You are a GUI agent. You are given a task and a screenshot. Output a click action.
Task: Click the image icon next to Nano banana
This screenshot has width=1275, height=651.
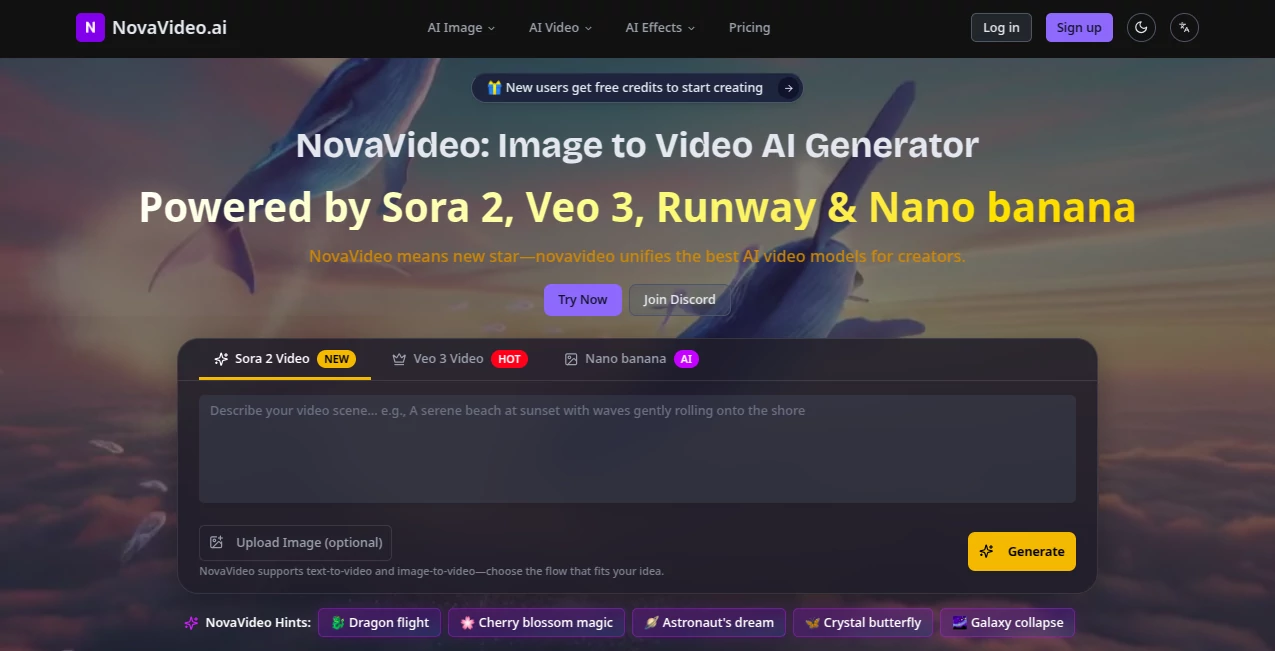coord(570,358)
